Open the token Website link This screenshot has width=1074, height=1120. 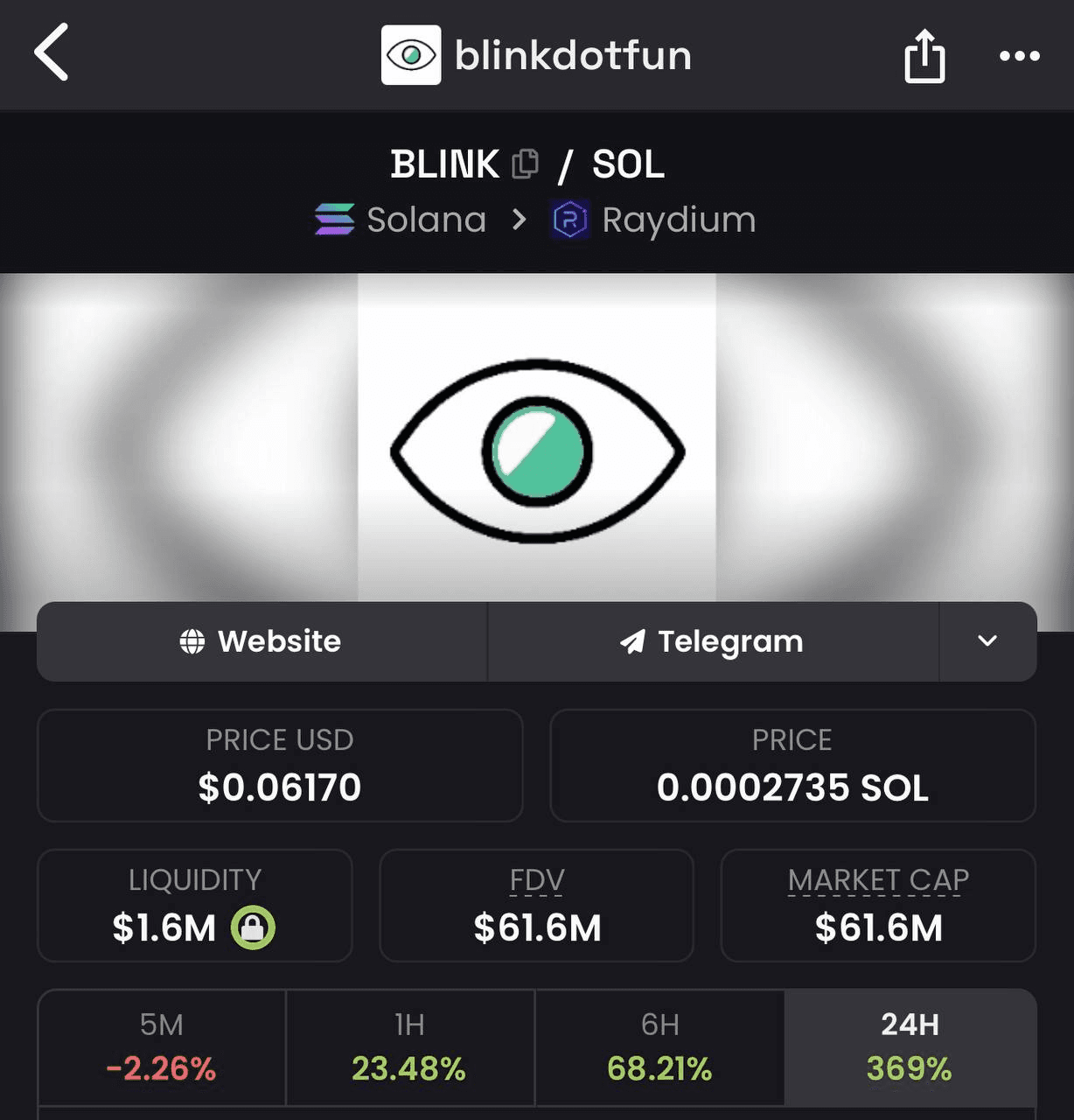point(262,641)
